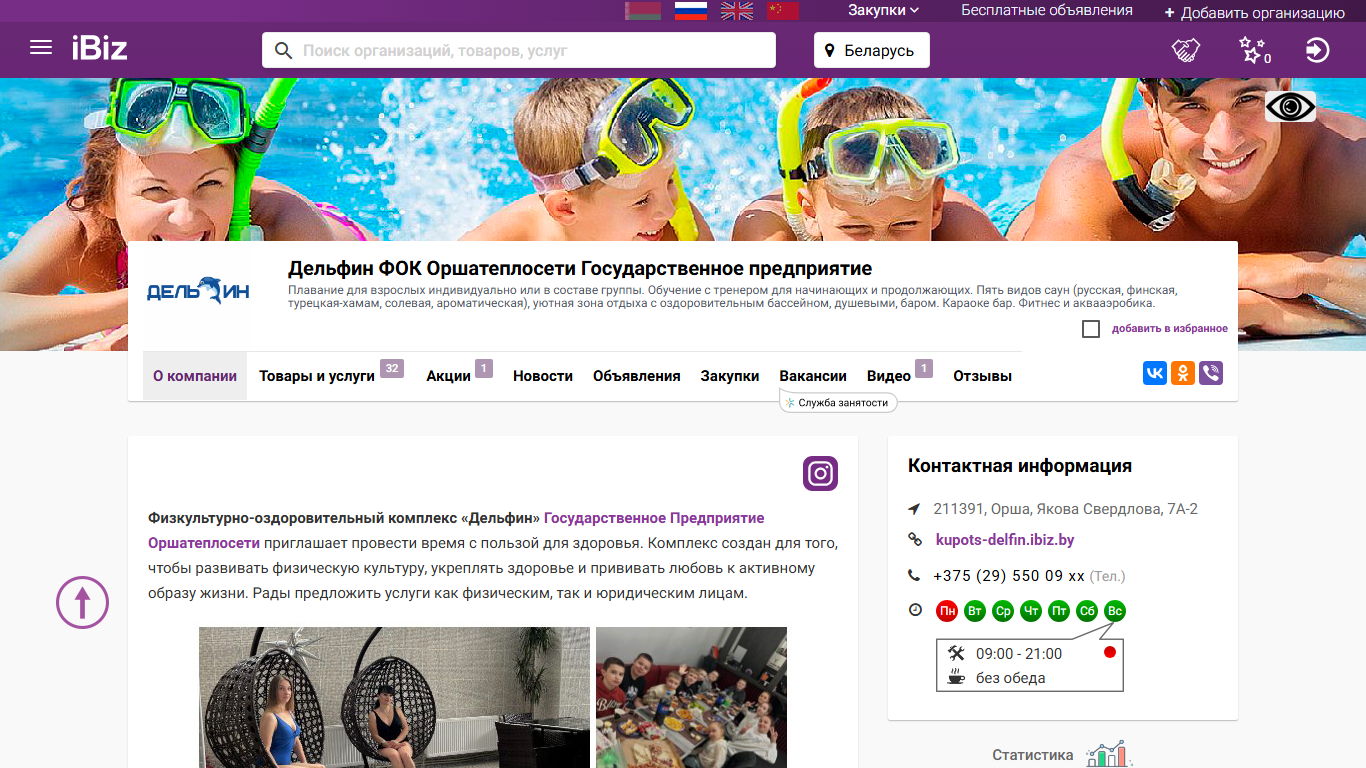The width and height of the screenshot is (1366, 768).
Task: Select Thursday (Чт) schedule circle
Action: click(x=1031, y=611)
